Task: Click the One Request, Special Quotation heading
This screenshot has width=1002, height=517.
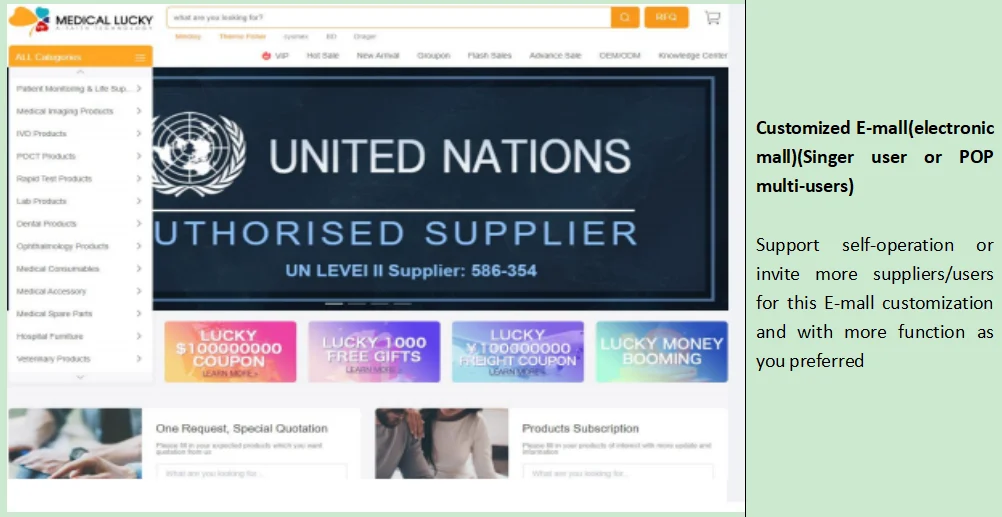Action: coord(242,428)
